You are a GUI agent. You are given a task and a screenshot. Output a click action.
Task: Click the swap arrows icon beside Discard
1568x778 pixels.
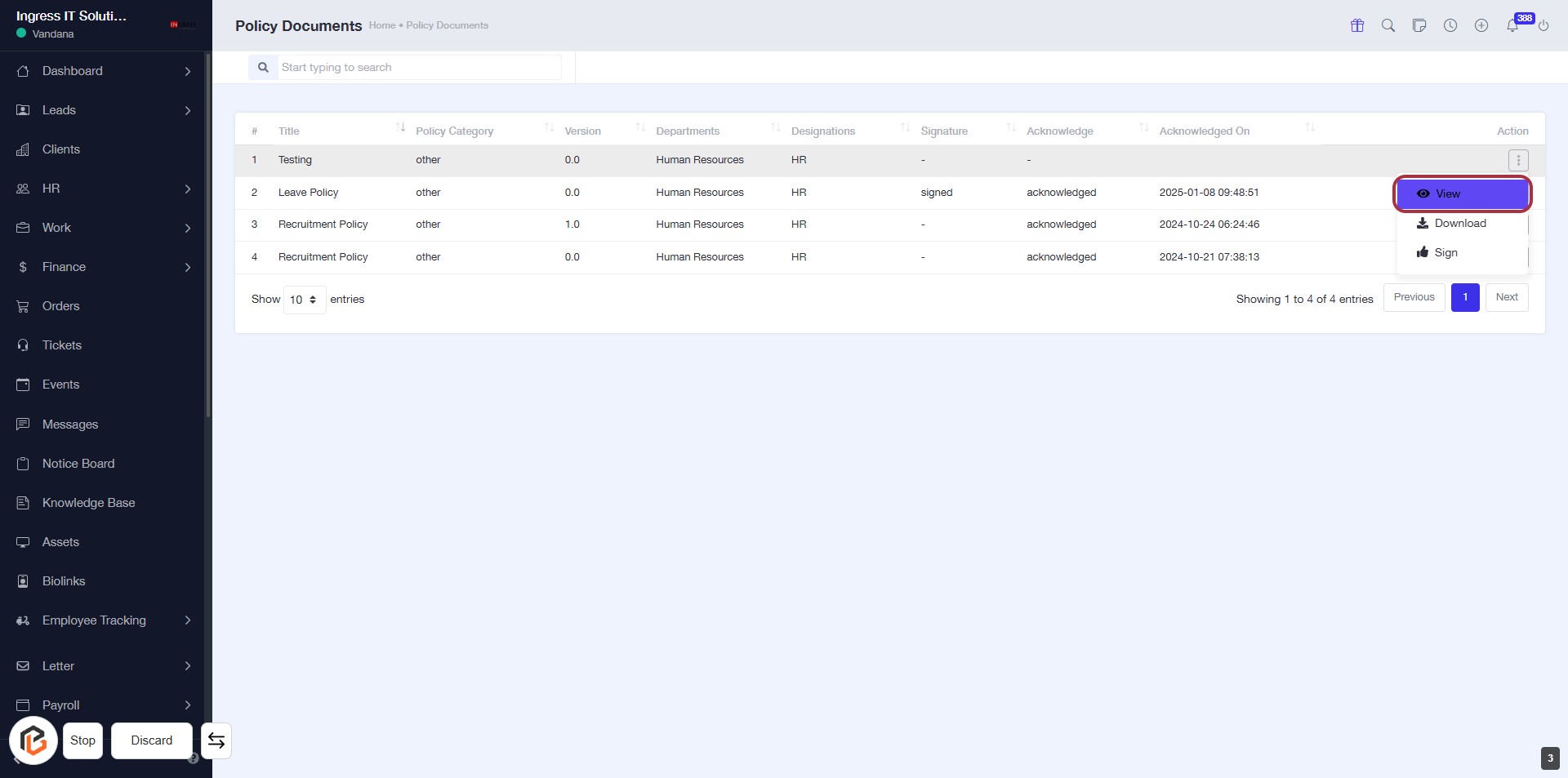[216, 740]
